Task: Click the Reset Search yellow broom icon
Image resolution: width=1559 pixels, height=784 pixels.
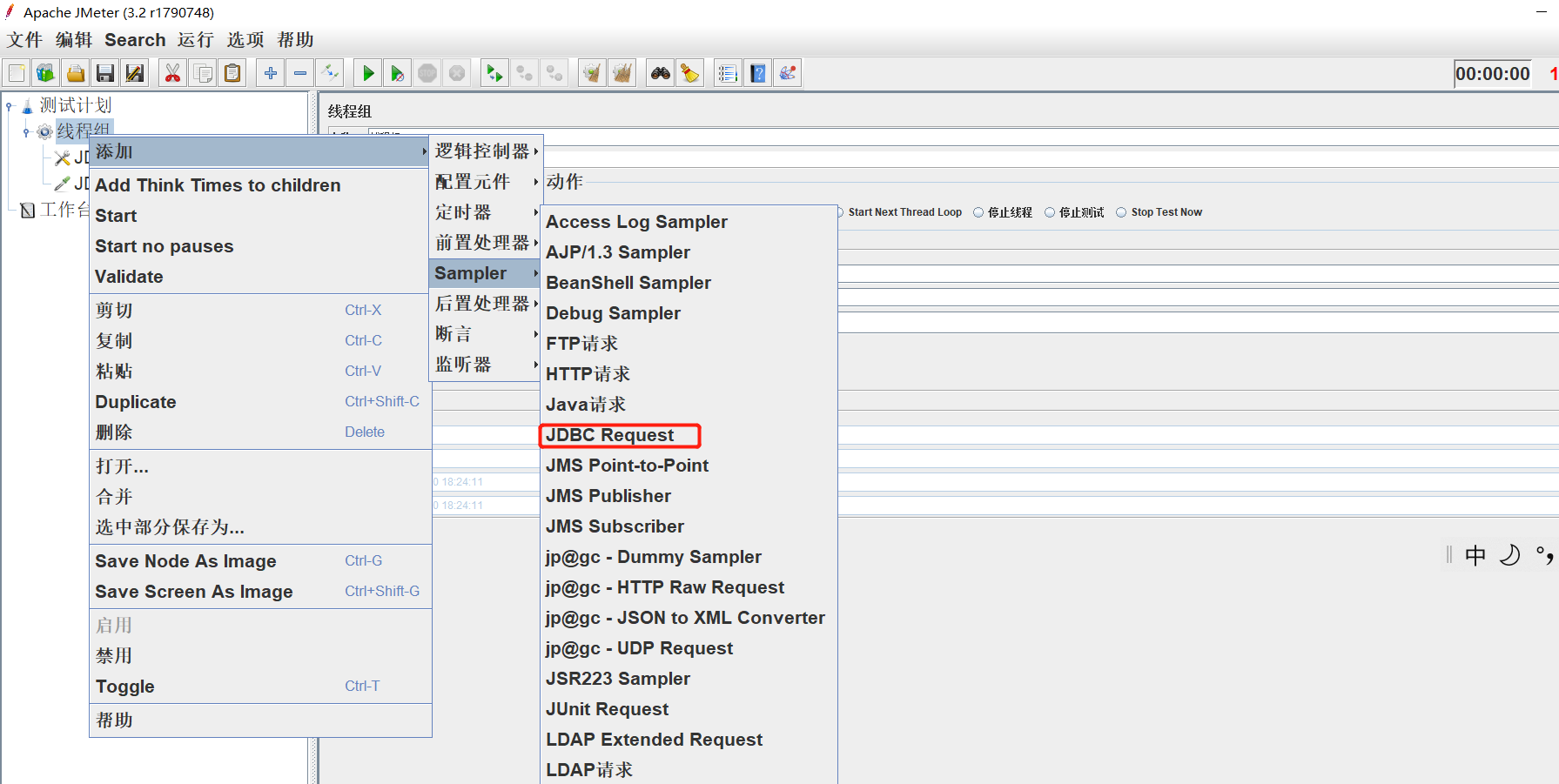Action: click(x=690, y=73)
